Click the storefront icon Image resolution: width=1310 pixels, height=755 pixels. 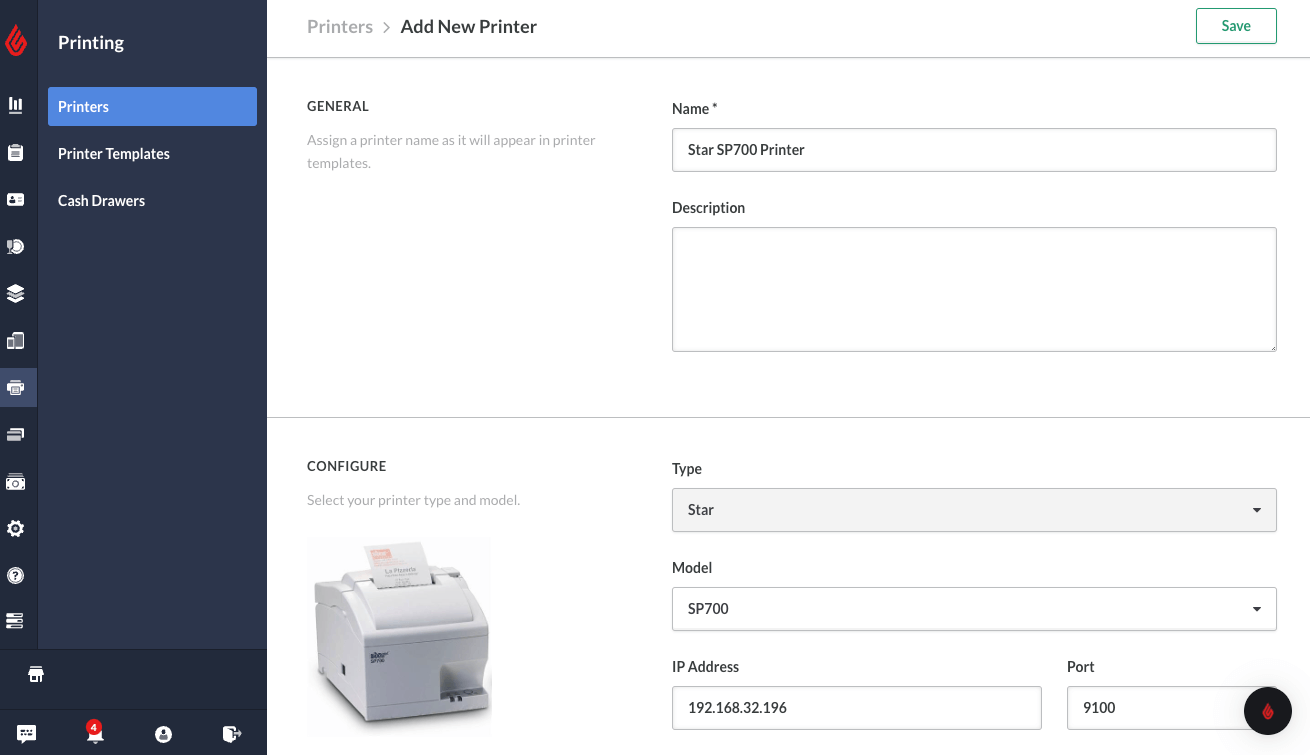point(36,674)
